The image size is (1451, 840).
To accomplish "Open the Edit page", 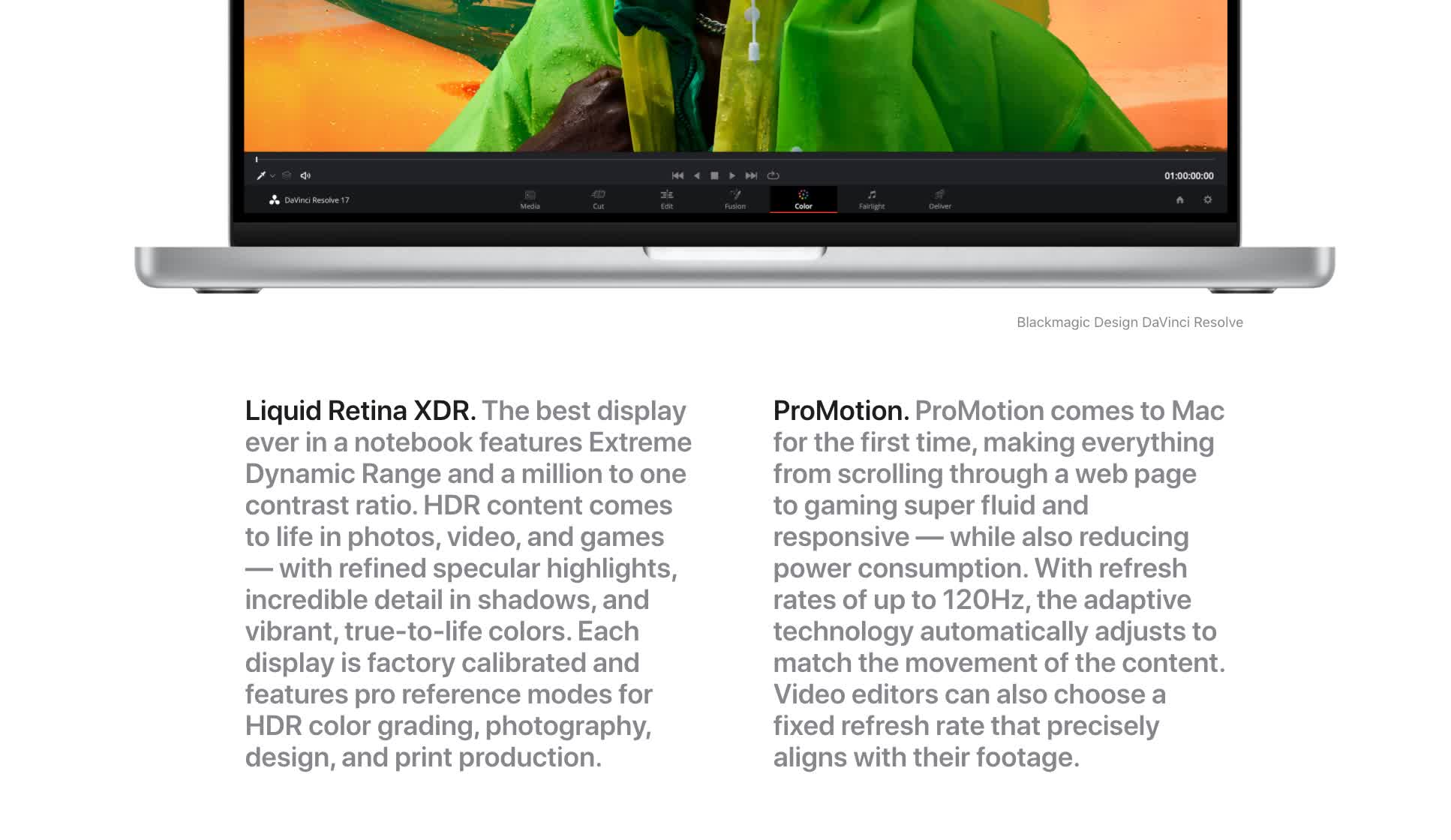I will (x=666, y=200).
